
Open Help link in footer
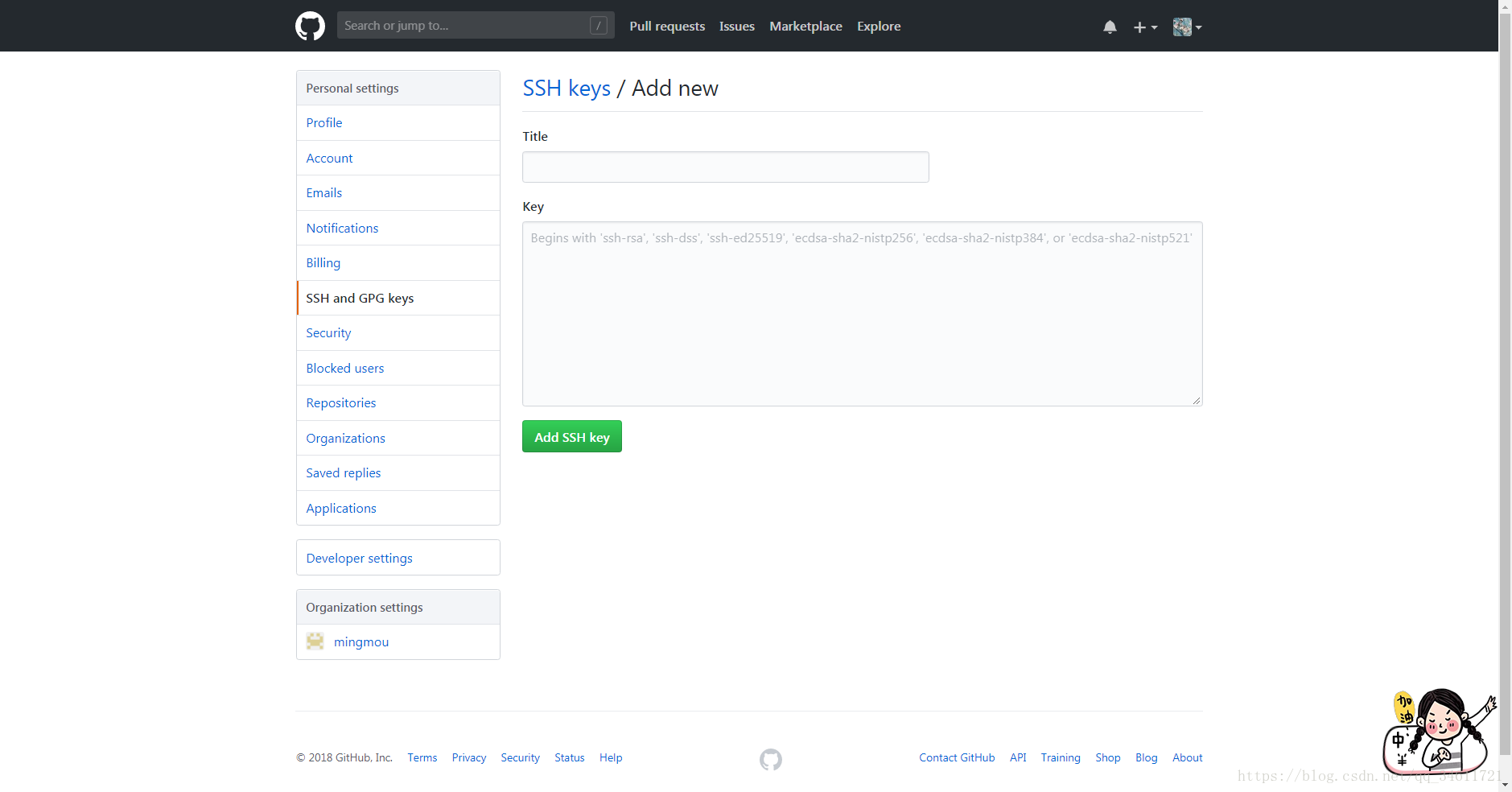(611, 757)
